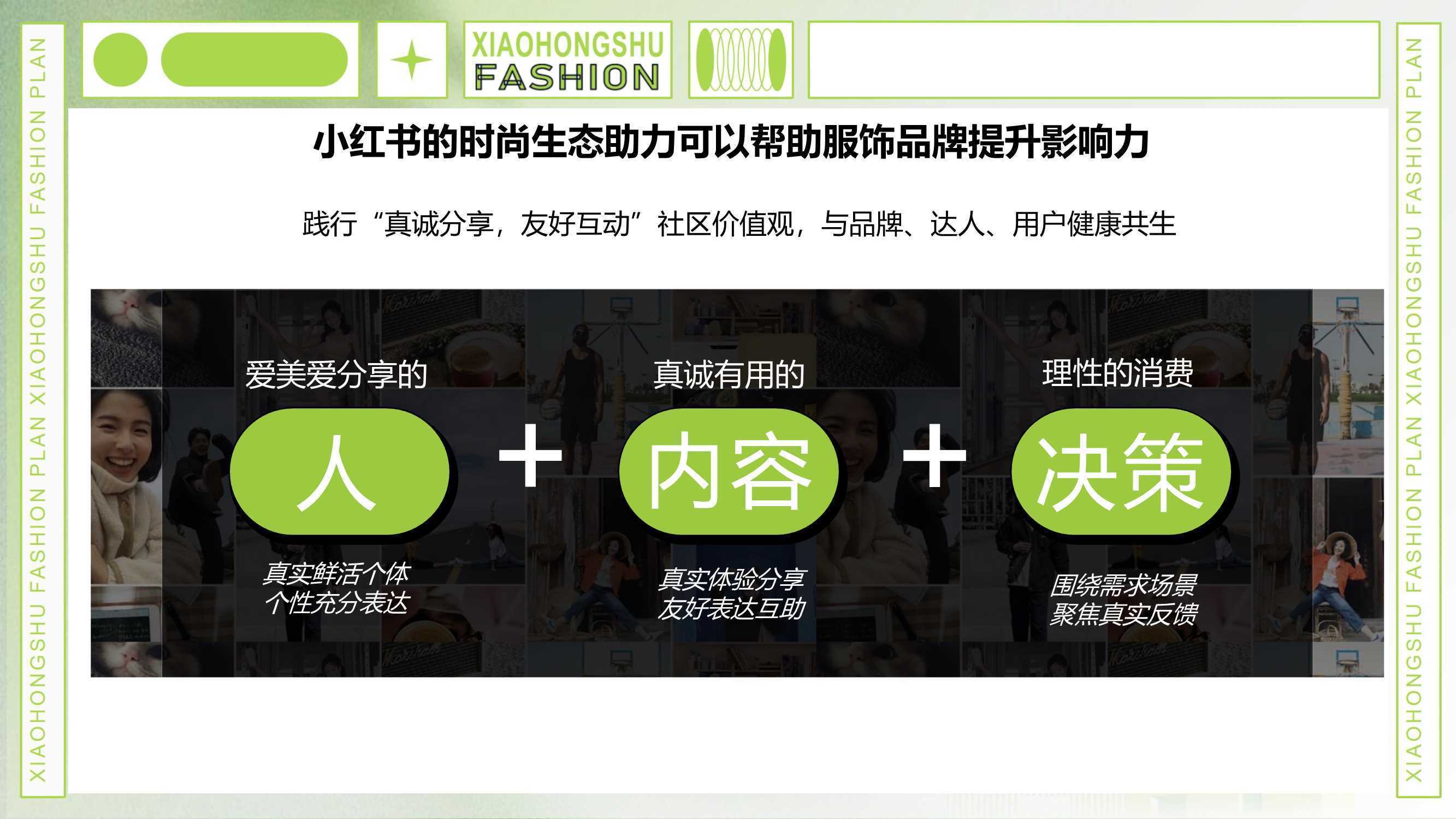This screenshot has height=819, width=1456.
Task: Click the smiling woman photo thumbnail
Action: pos(127,486)
